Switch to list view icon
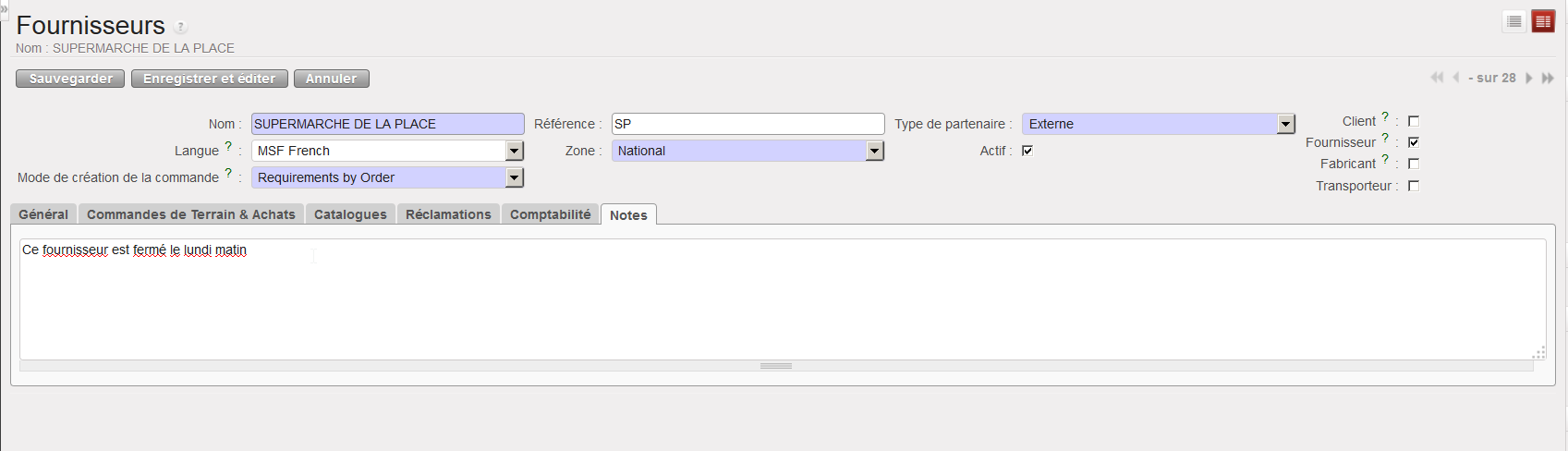The image size is (1568, 451). (x=1513, y=21)
